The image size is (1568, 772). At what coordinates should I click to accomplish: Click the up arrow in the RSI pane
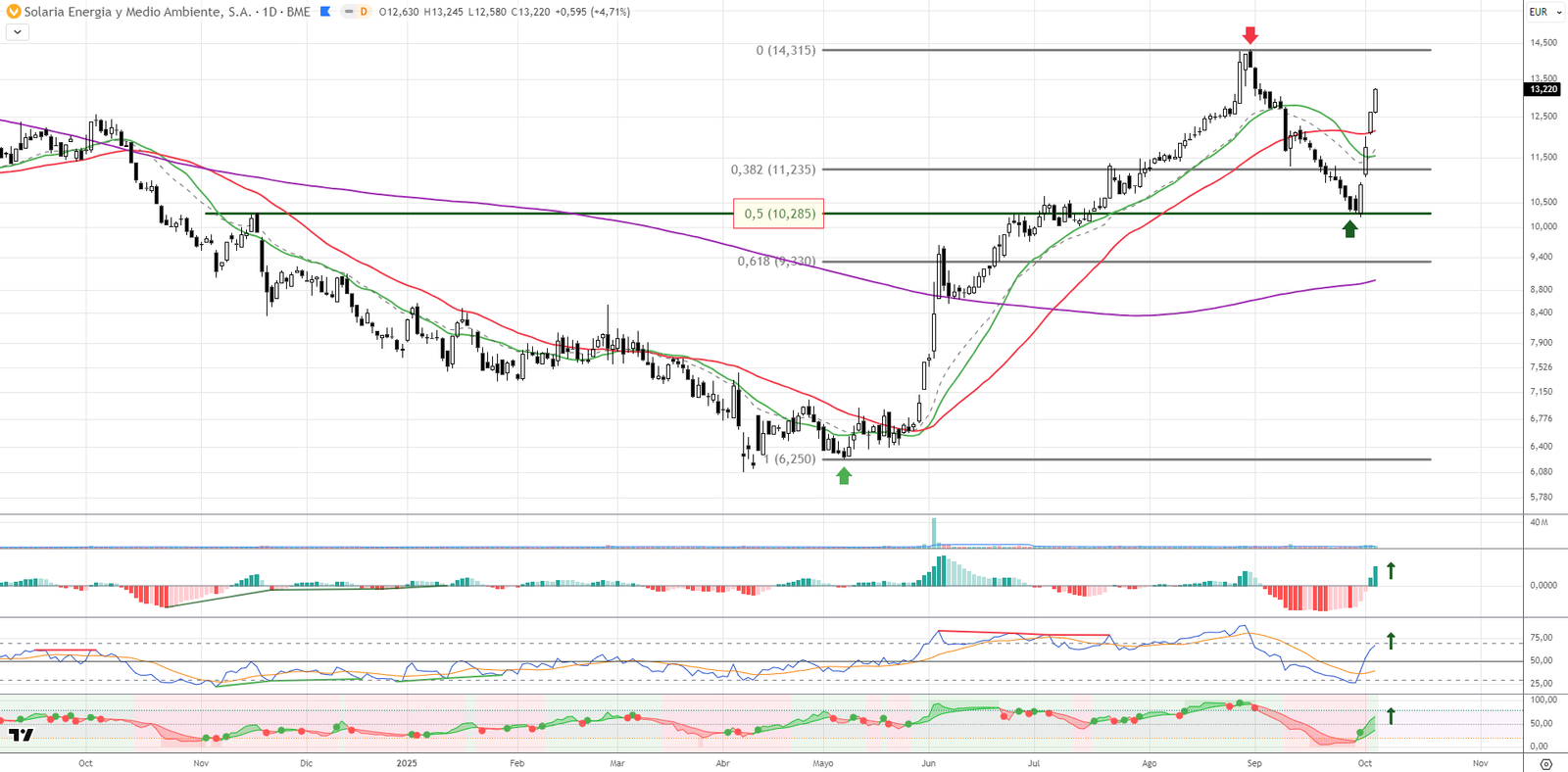coord(1390,641)
